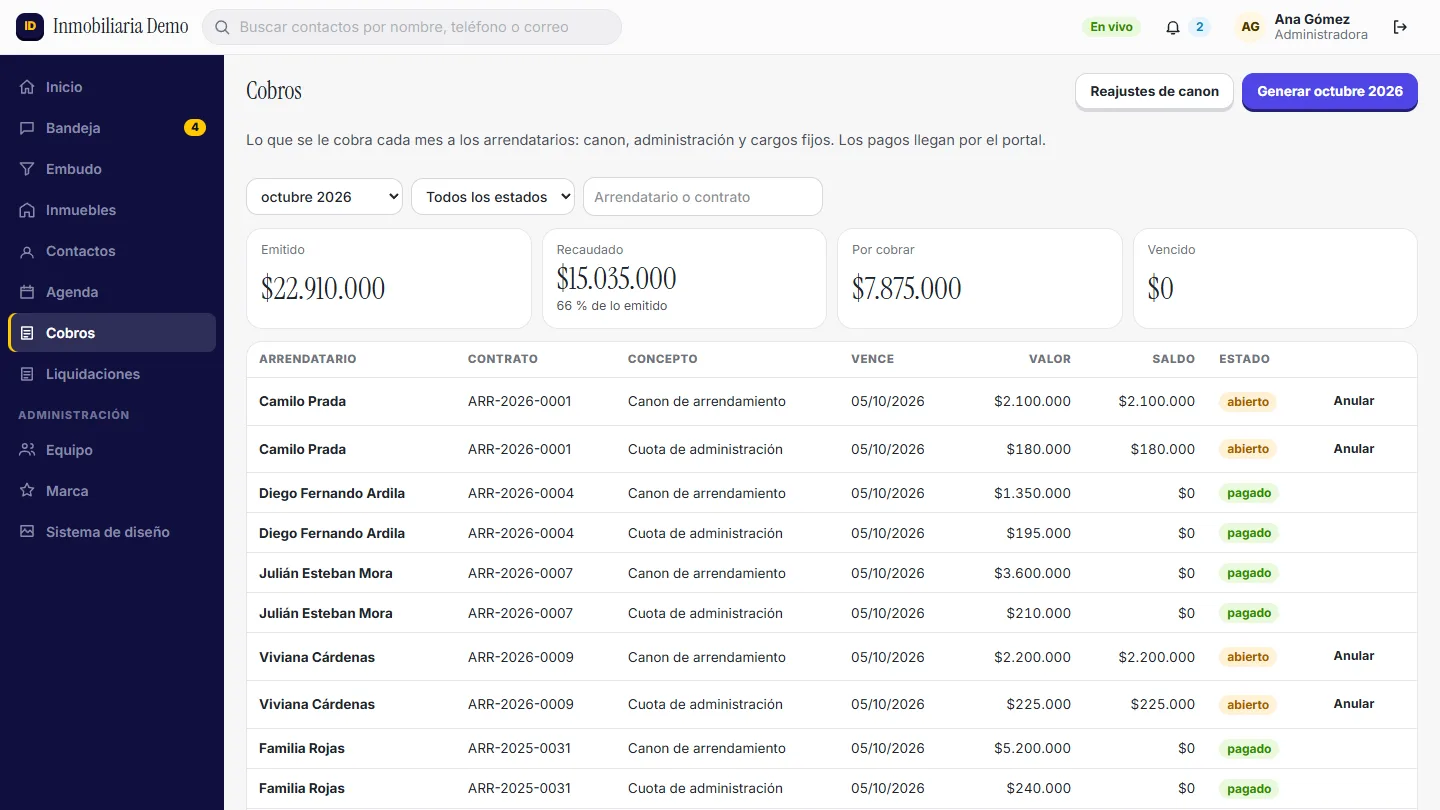Go to Bandeja menu item
This screenshot has height=810, width=1440.
(112, 128)
